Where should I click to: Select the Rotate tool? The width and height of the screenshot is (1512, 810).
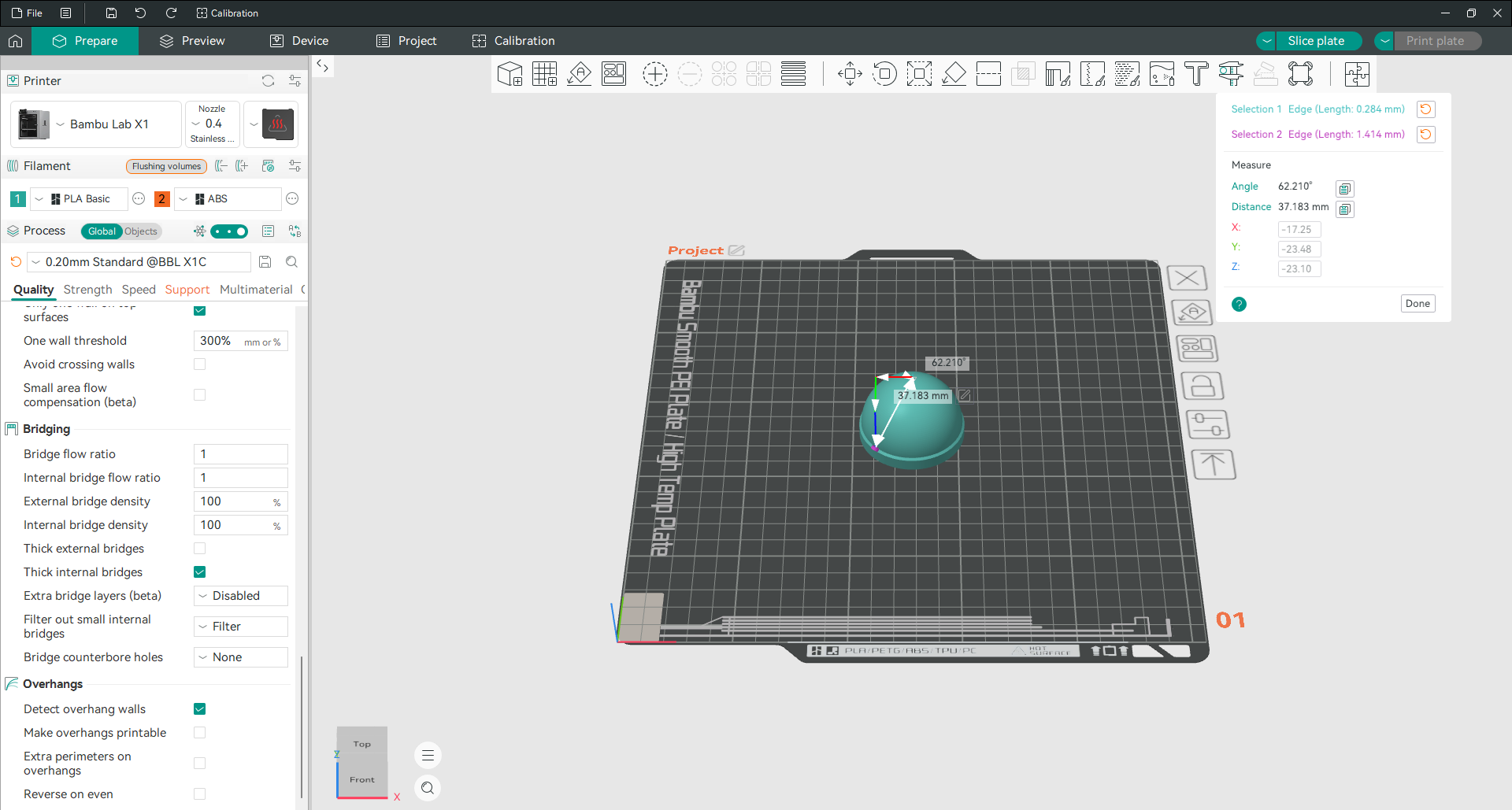click(x=884, y=74)
